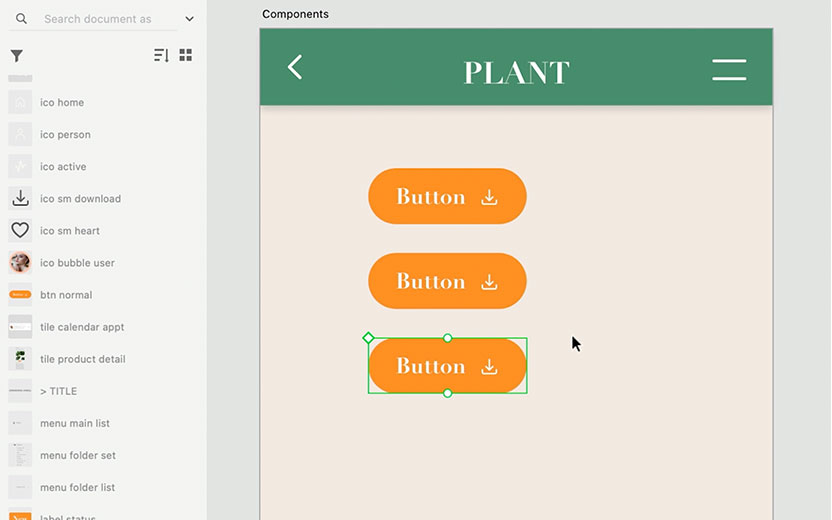
Task: Choose the ico bubble user thumbnail
Action: click(20, 263)
